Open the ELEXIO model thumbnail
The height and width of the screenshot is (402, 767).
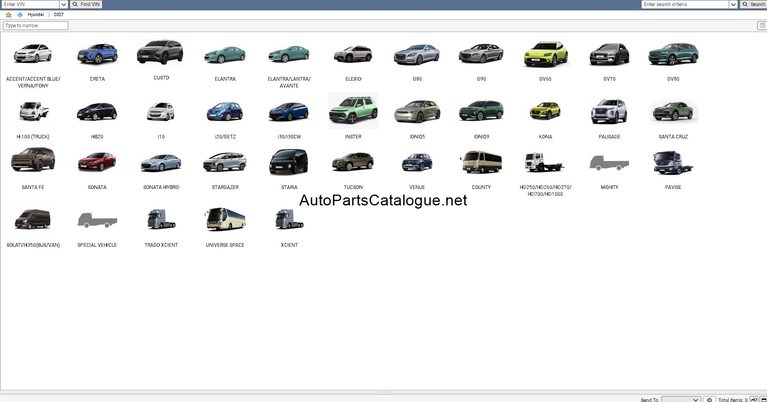click(353, 54)
